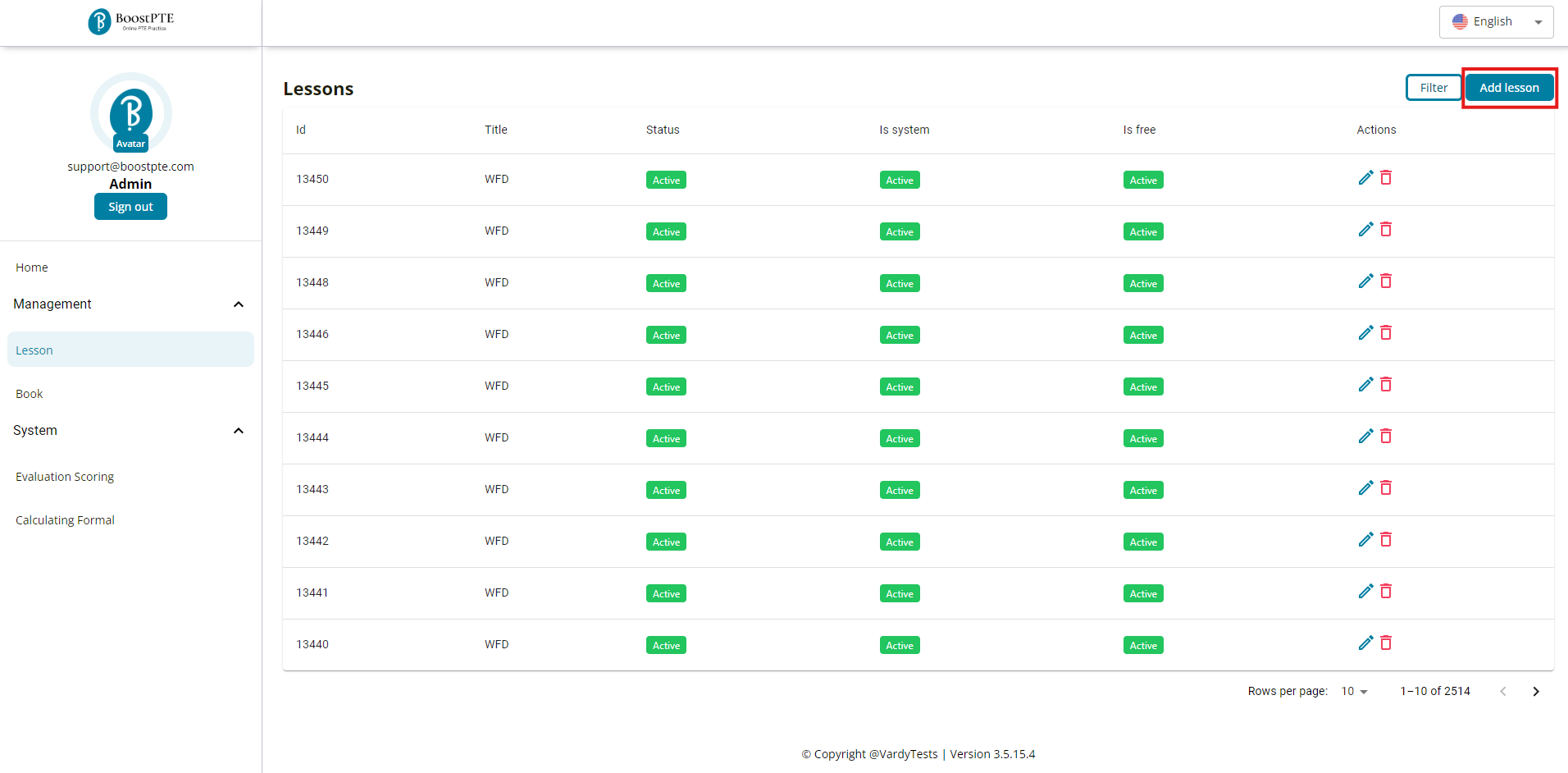The height and width of the screenshot is (773, 1568).
Task: Collapse the Management section
Action: (238, 304)
